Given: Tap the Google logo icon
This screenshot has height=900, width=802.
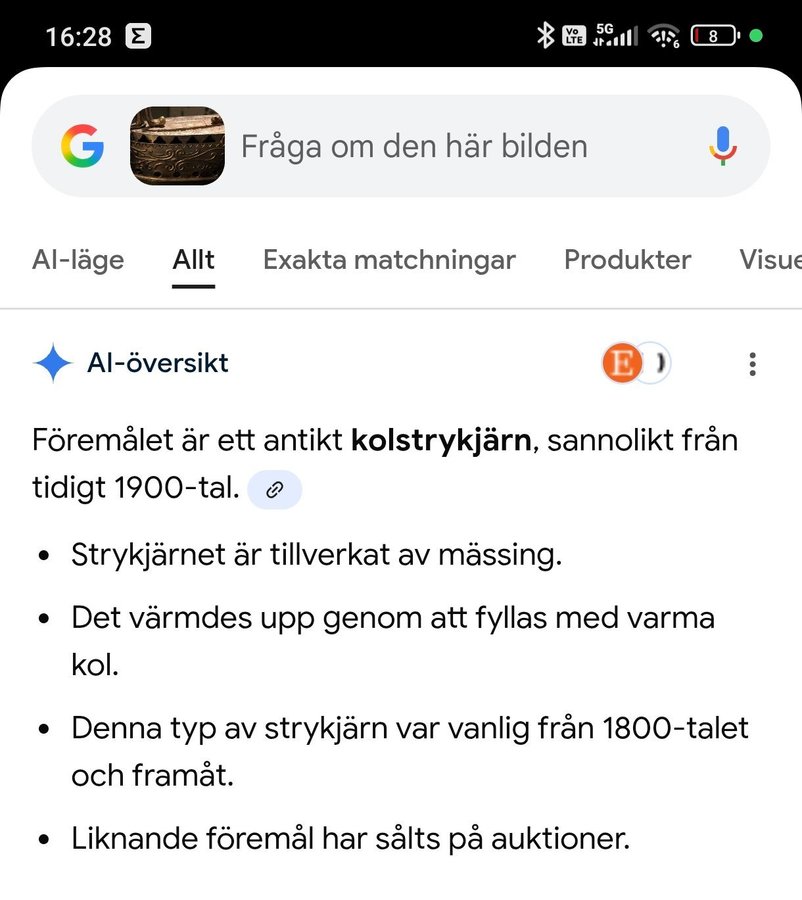Looking at the screenshot, I should coord(82,147).
